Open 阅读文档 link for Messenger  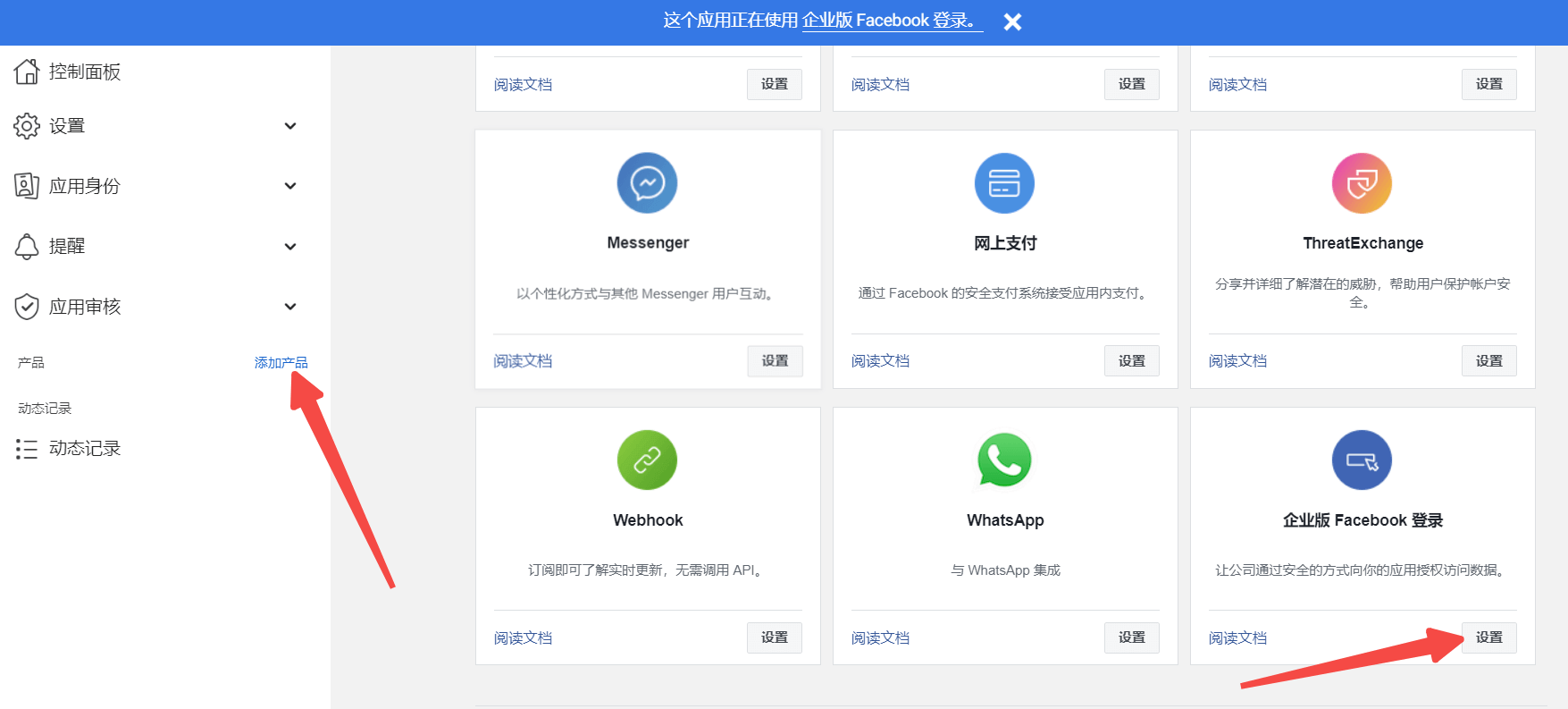[523, 361]
